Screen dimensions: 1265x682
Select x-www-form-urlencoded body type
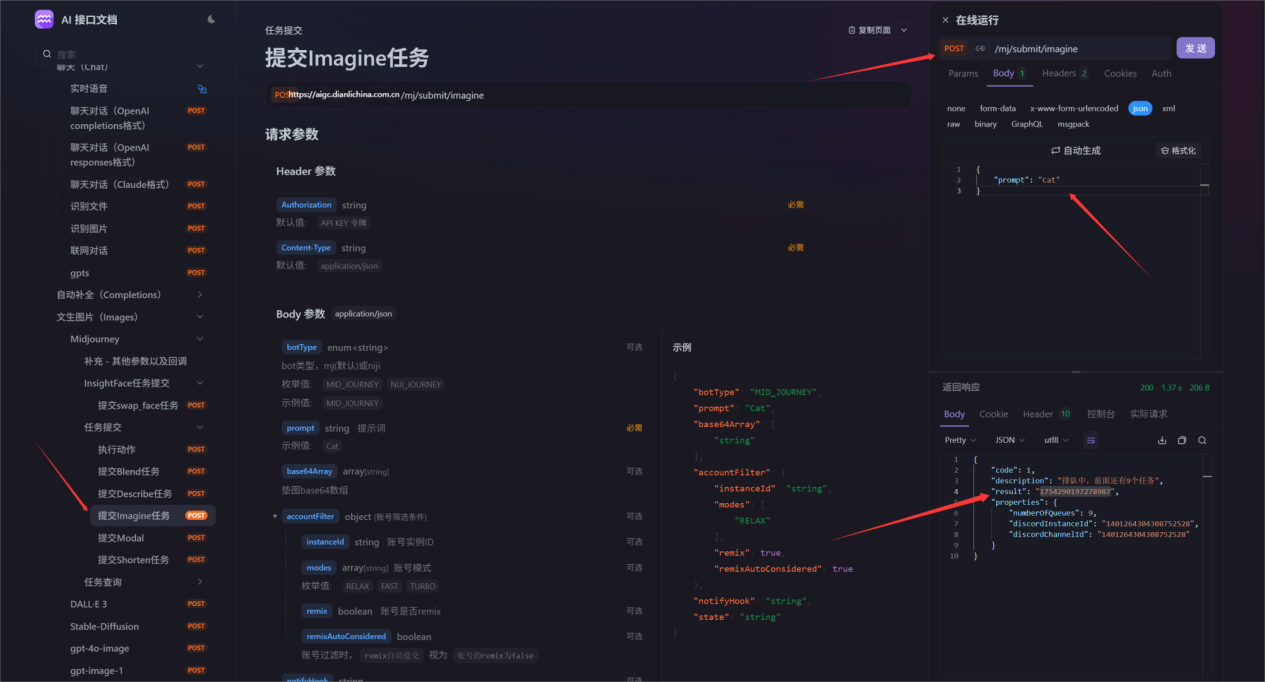coord(1073,108)
